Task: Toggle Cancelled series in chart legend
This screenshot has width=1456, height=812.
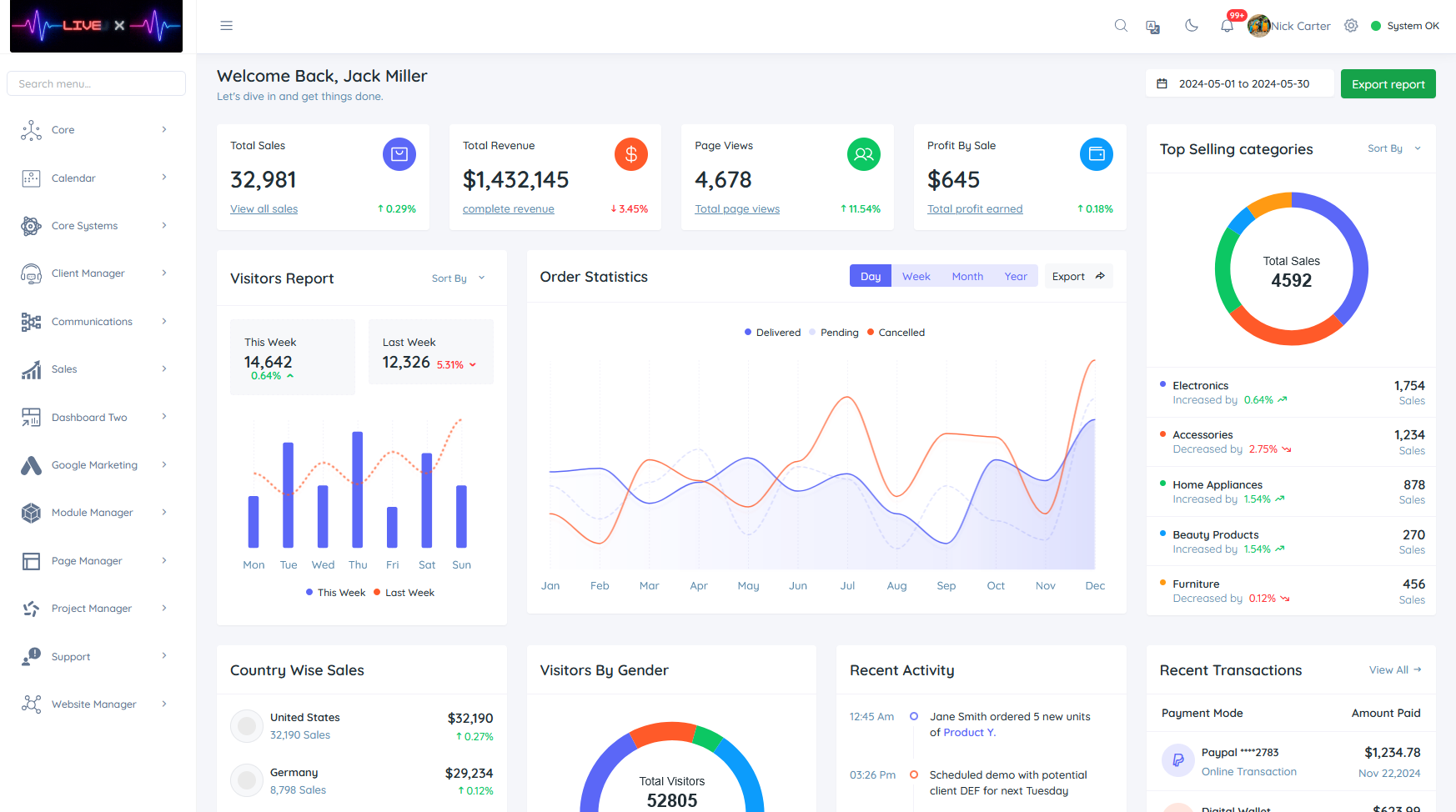Action: click(896, 333)
